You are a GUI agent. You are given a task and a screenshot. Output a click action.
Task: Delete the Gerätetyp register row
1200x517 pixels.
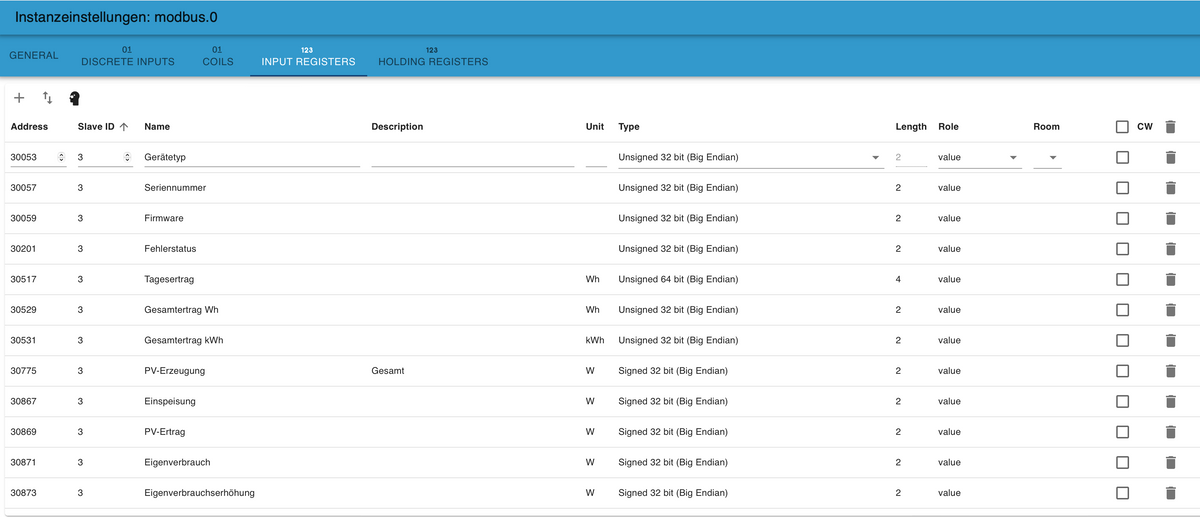pyautogui.click(x=1170, y=157)
